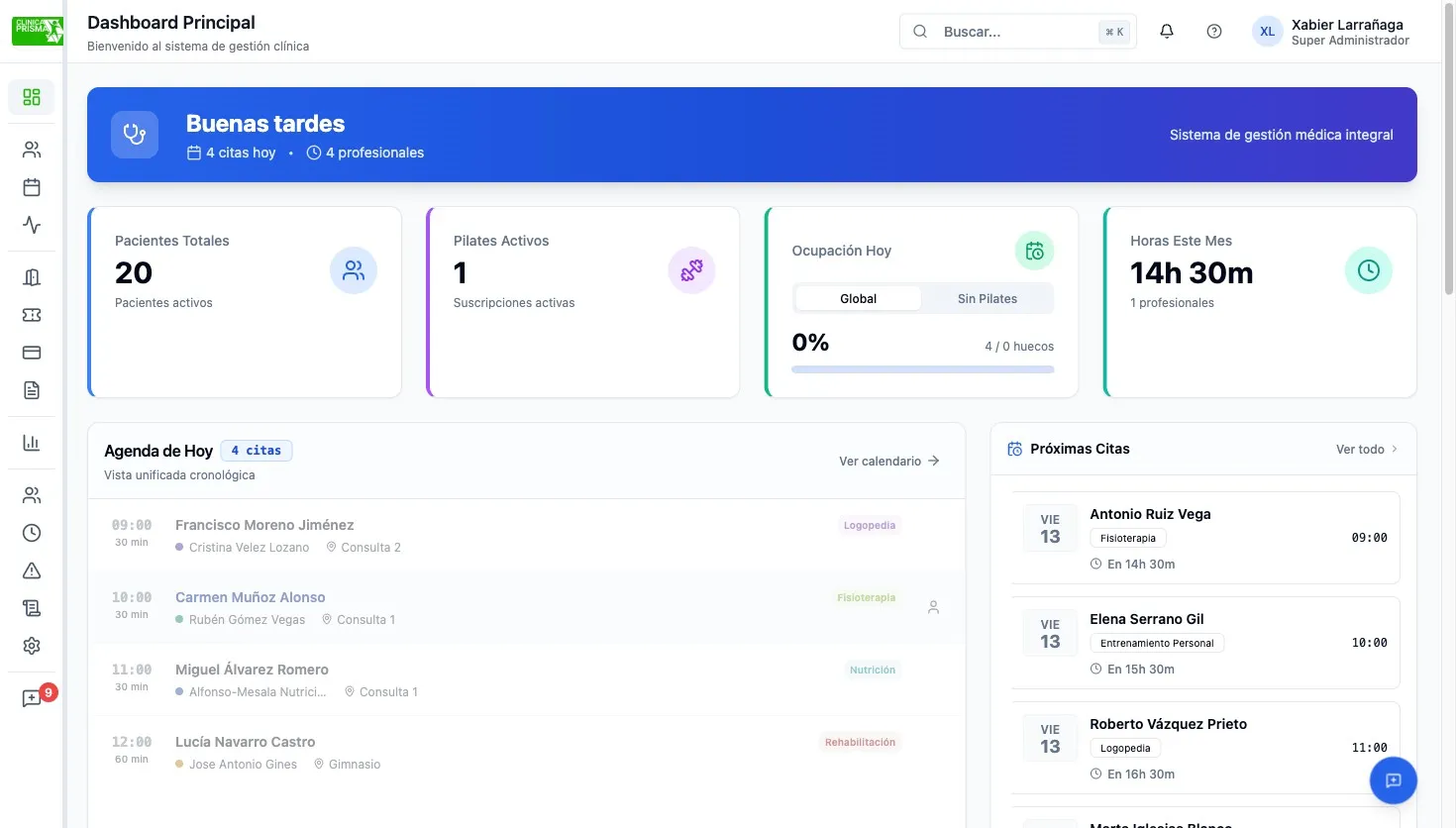Open the ticket voucher icon in sidebar
This screenshot has height=828, width=1456.
[32, 315]
